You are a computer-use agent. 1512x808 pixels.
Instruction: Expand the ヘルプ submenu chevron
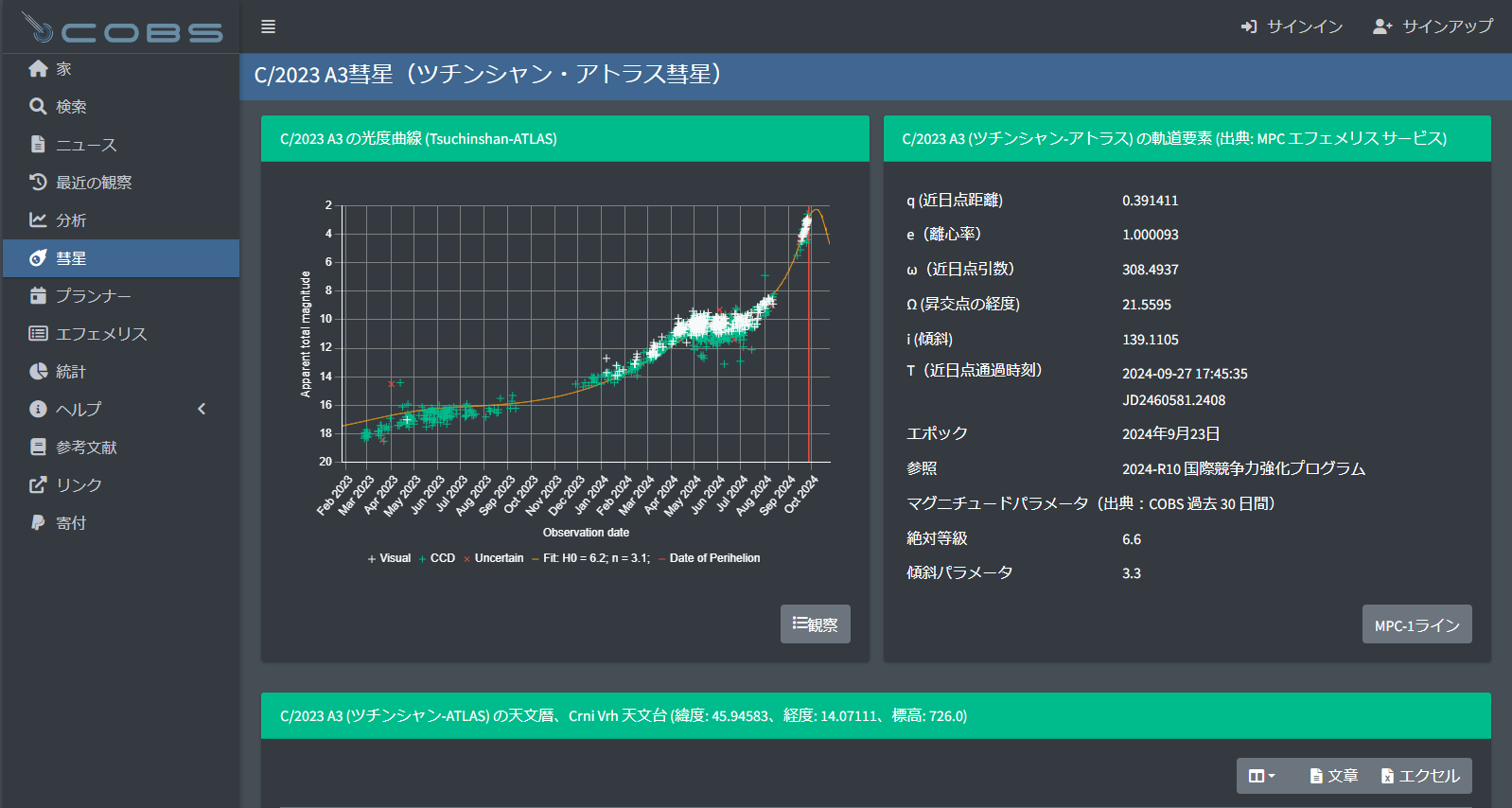pyautogui.click(x=202, y=409)
